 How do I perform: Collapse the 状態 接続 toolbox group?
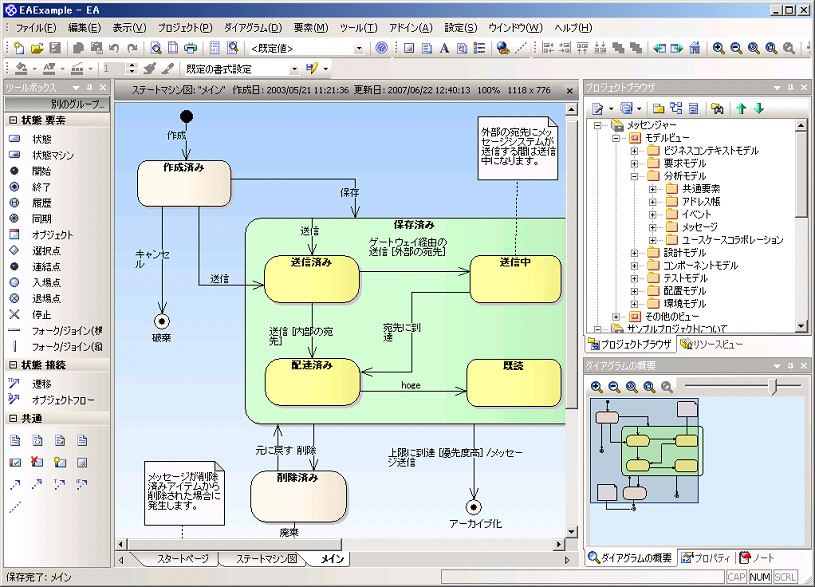pyautogui.click(x=13, y=365)
